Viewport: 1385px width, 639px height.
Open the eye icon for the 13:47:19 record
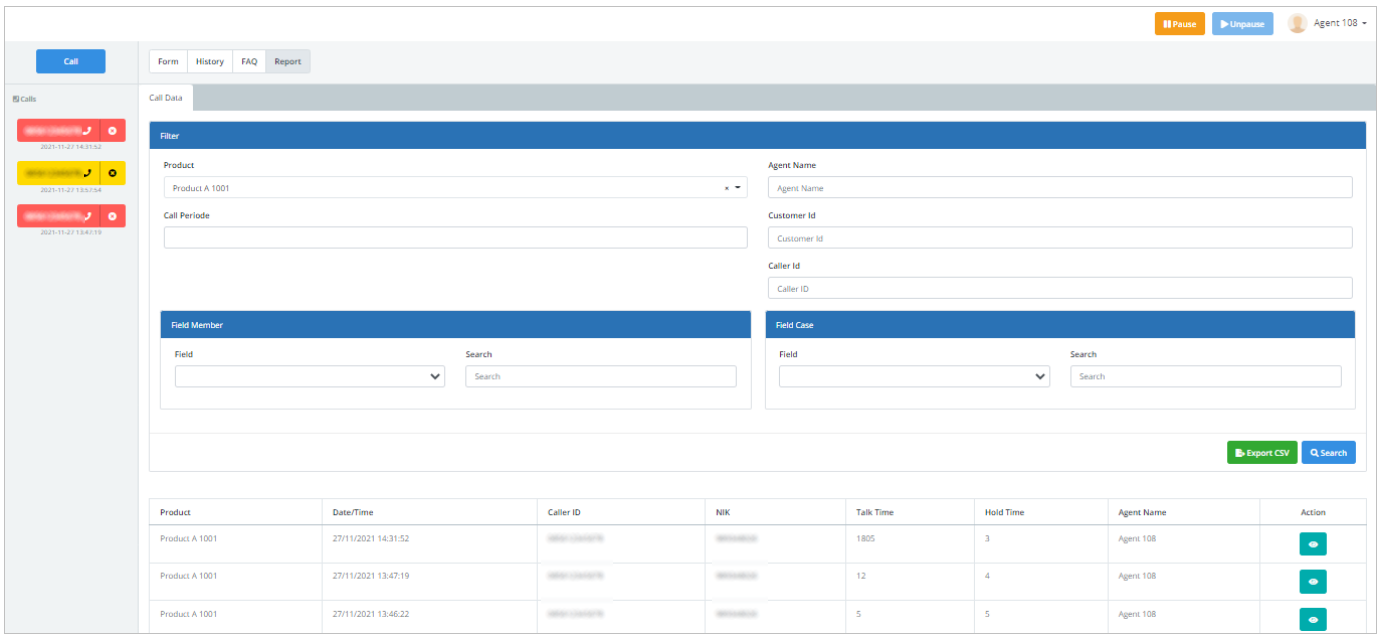point(1313,581)
